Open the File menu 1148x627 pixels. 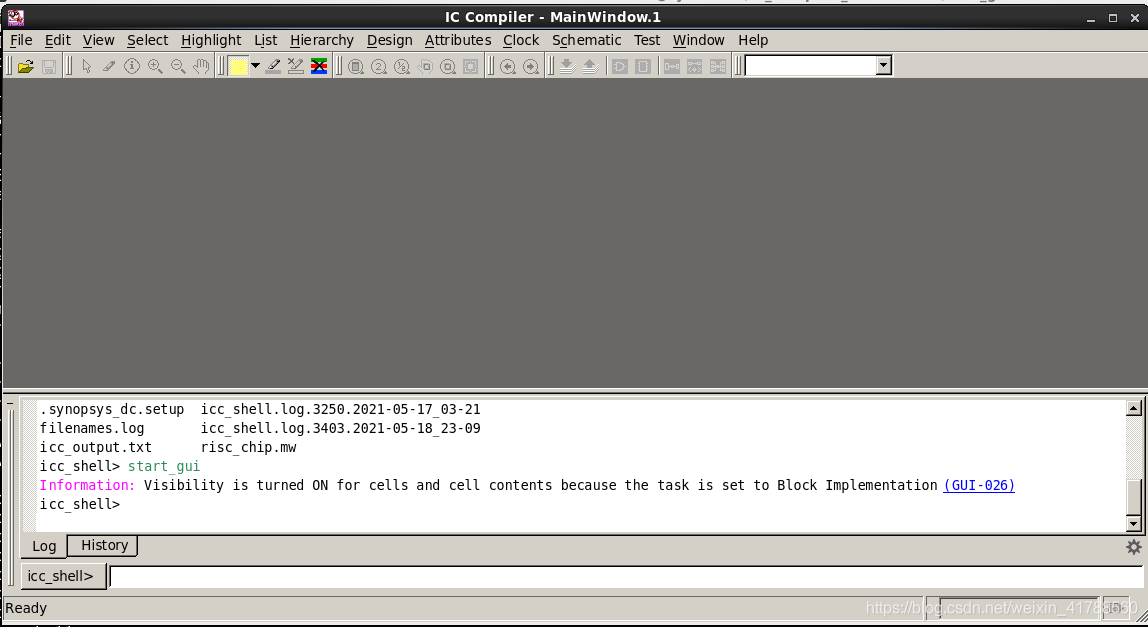click(21, 40)
